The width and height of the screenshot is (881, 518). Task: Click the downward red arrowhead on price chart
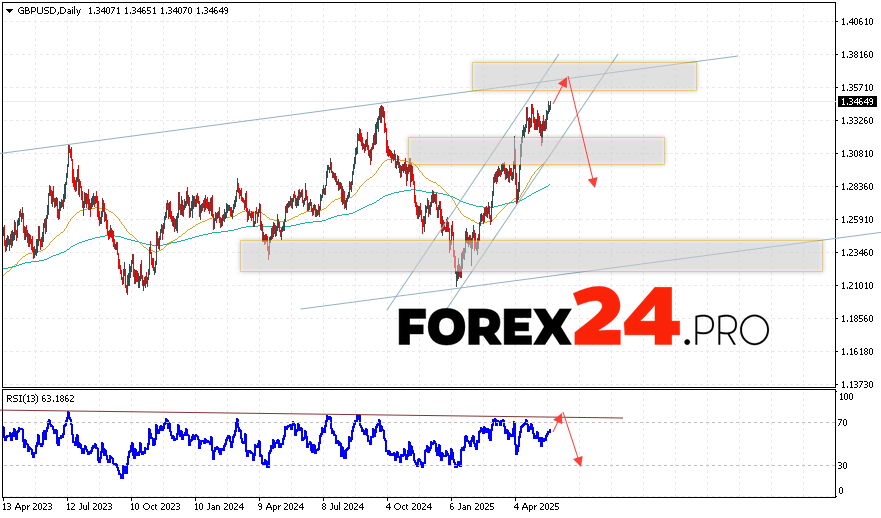594,181
